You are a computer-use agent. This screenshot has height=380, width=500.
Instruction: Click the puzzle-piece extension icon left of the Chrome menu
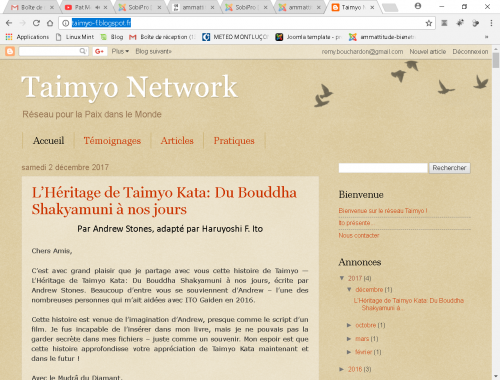coord(476,23)
